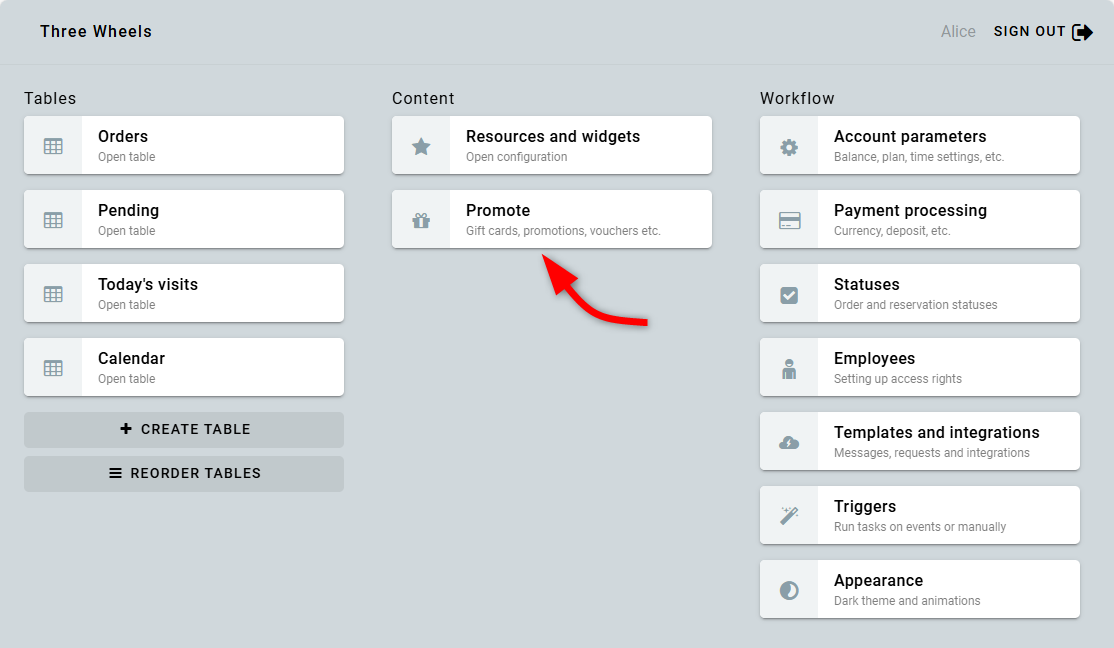Click the Three Wheels title
The height and width of the screenshot is (648, 1114).
click(x=96, y=32)
